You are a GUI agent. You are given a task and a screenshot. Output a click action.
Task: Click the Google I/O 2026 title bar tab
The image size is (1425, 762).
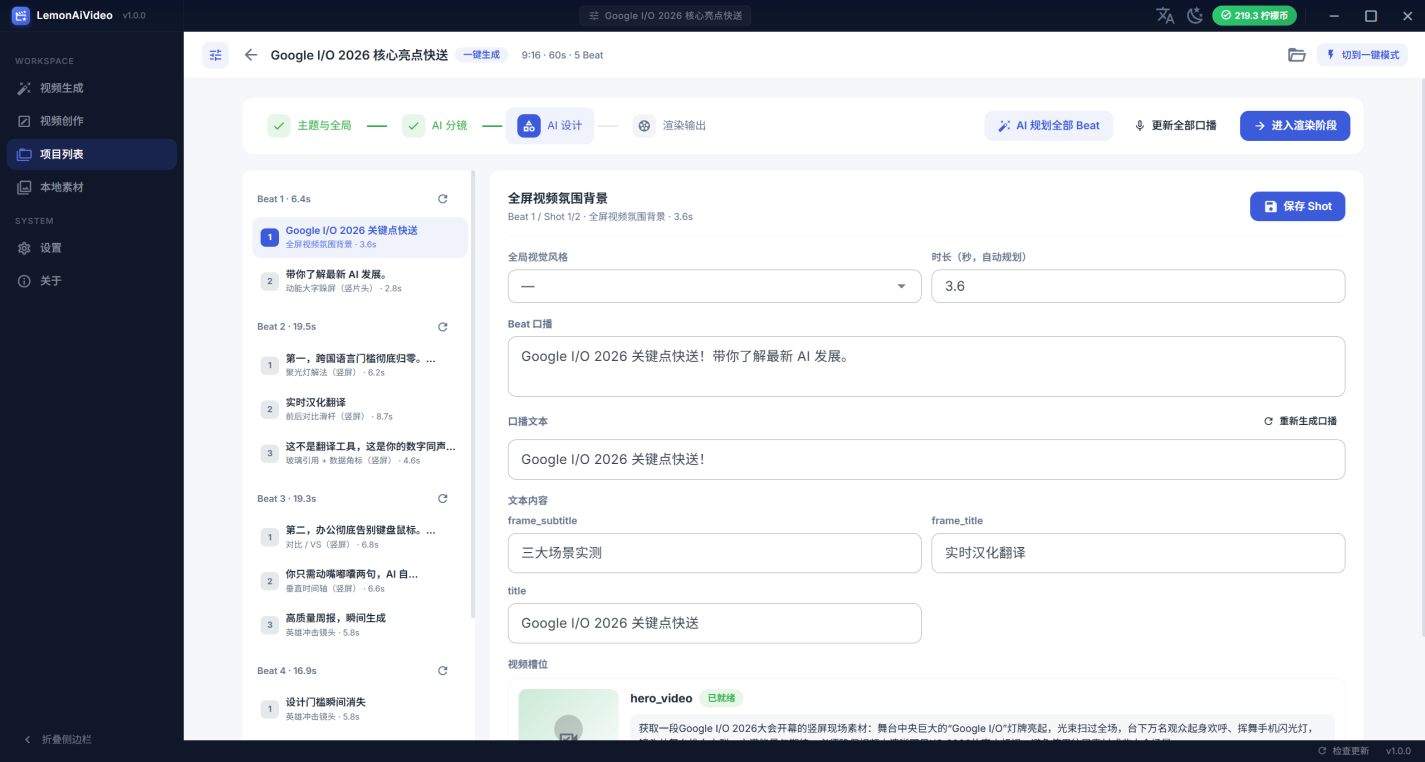click(665, 16)
